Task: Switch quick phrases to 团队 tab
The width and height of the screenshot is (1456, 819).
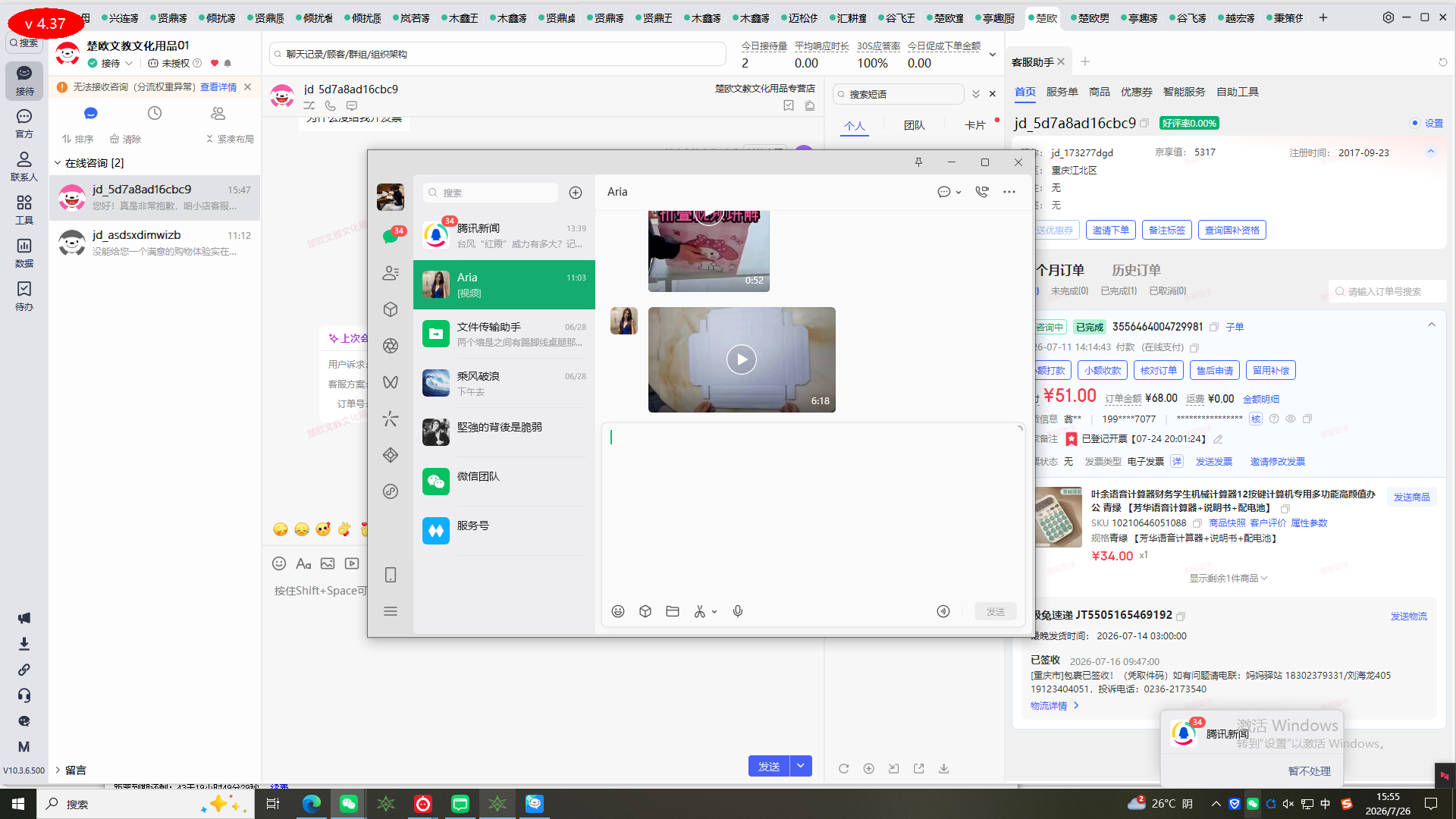Action: 915,125
